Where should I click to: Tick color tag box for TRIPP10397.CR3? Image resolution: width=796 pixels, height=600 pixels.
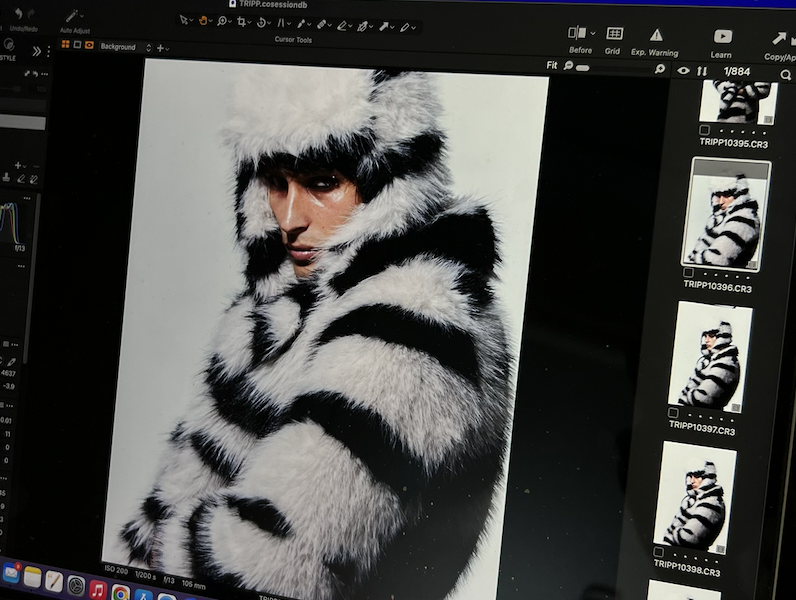pos(673,412)
